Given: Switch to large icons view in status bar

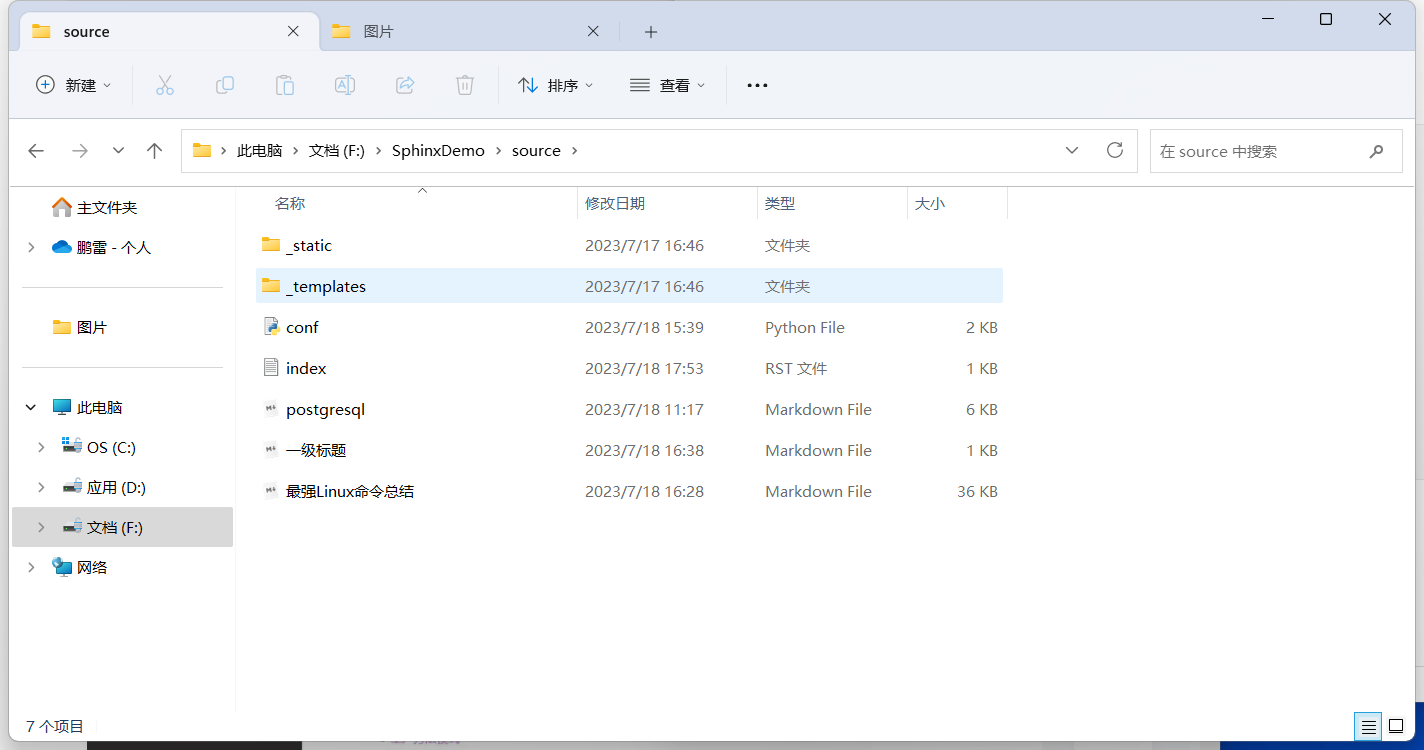Looking at the screenshot, I should pyautogui.click(x=1396, y=727).
